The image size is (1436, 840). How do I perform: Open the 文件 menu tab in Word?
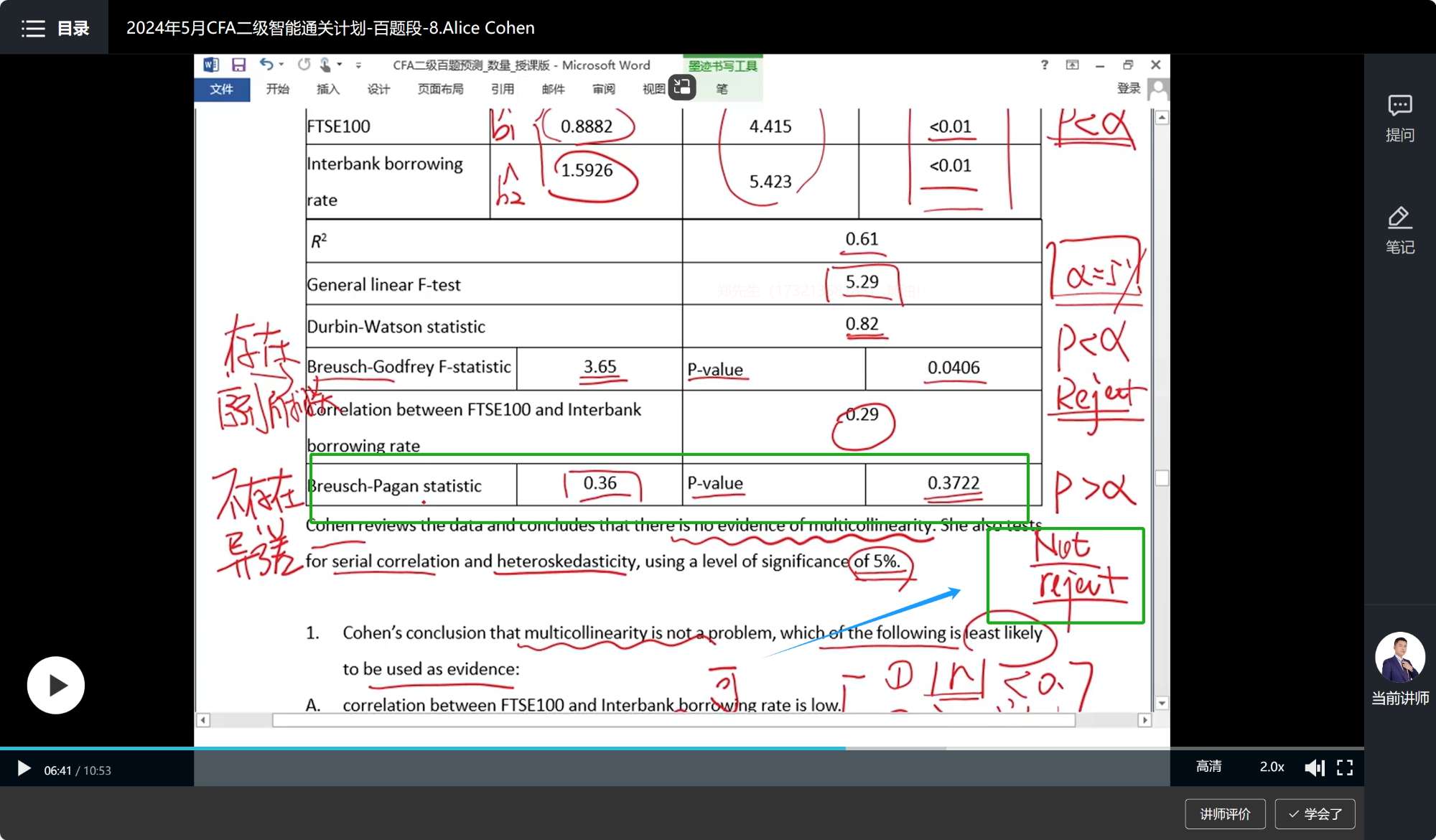tap(221, 89)
